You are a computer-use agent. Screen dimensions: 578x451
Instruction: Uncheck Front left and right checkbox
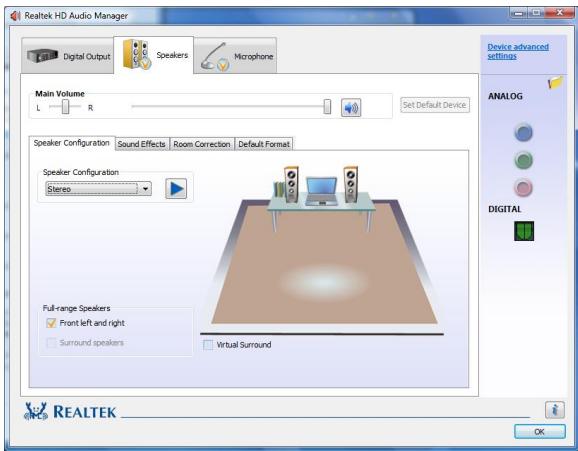(51, 323)
